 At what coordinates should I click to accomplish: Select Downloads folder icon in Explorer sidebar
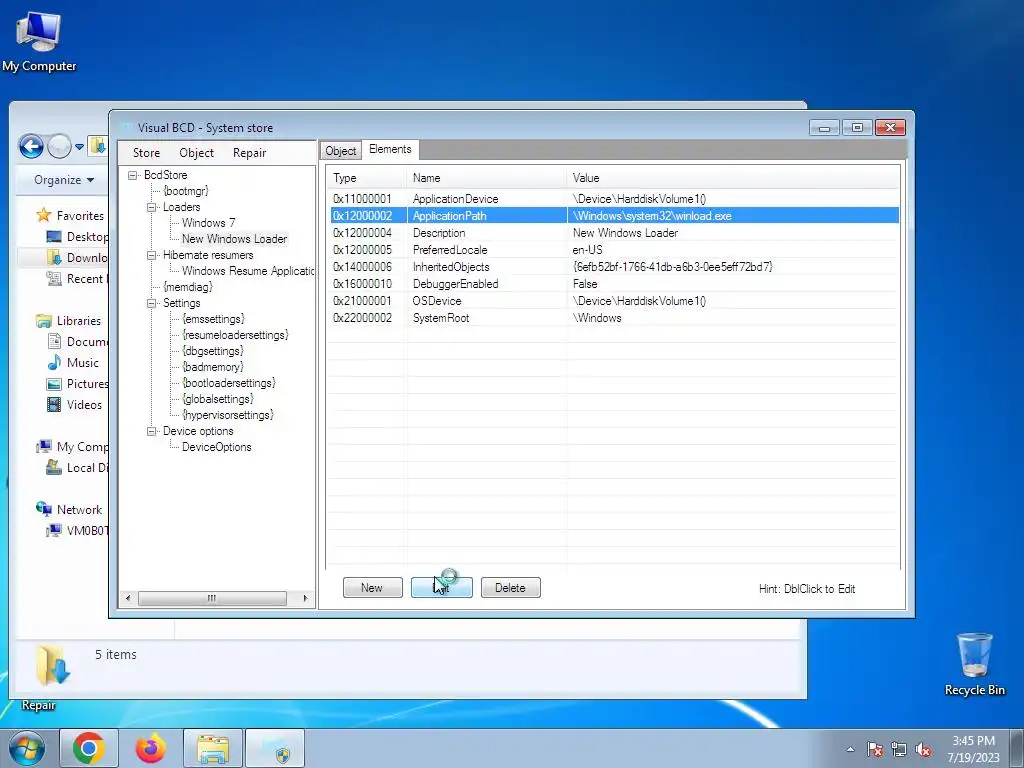(54, 257)
